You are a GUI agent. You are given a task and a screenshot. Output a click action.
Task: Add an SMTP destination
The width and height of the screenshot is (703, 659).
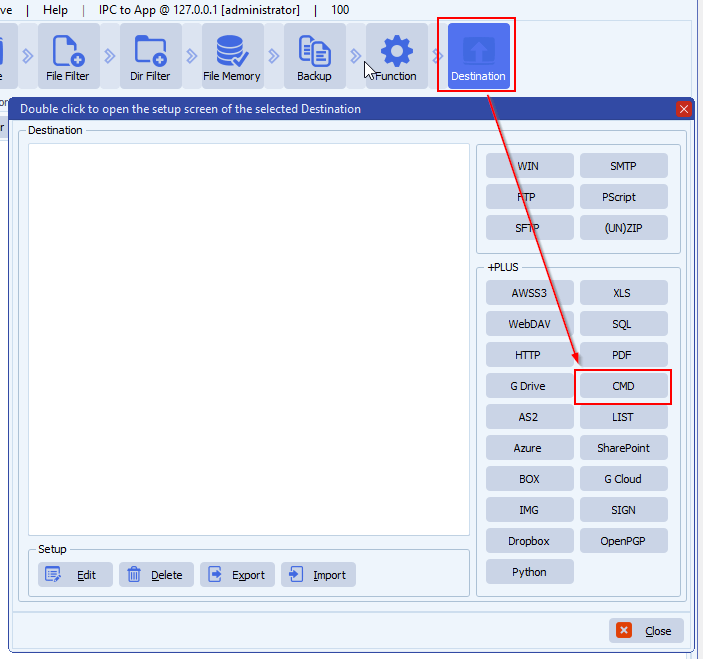coord(623,166)
